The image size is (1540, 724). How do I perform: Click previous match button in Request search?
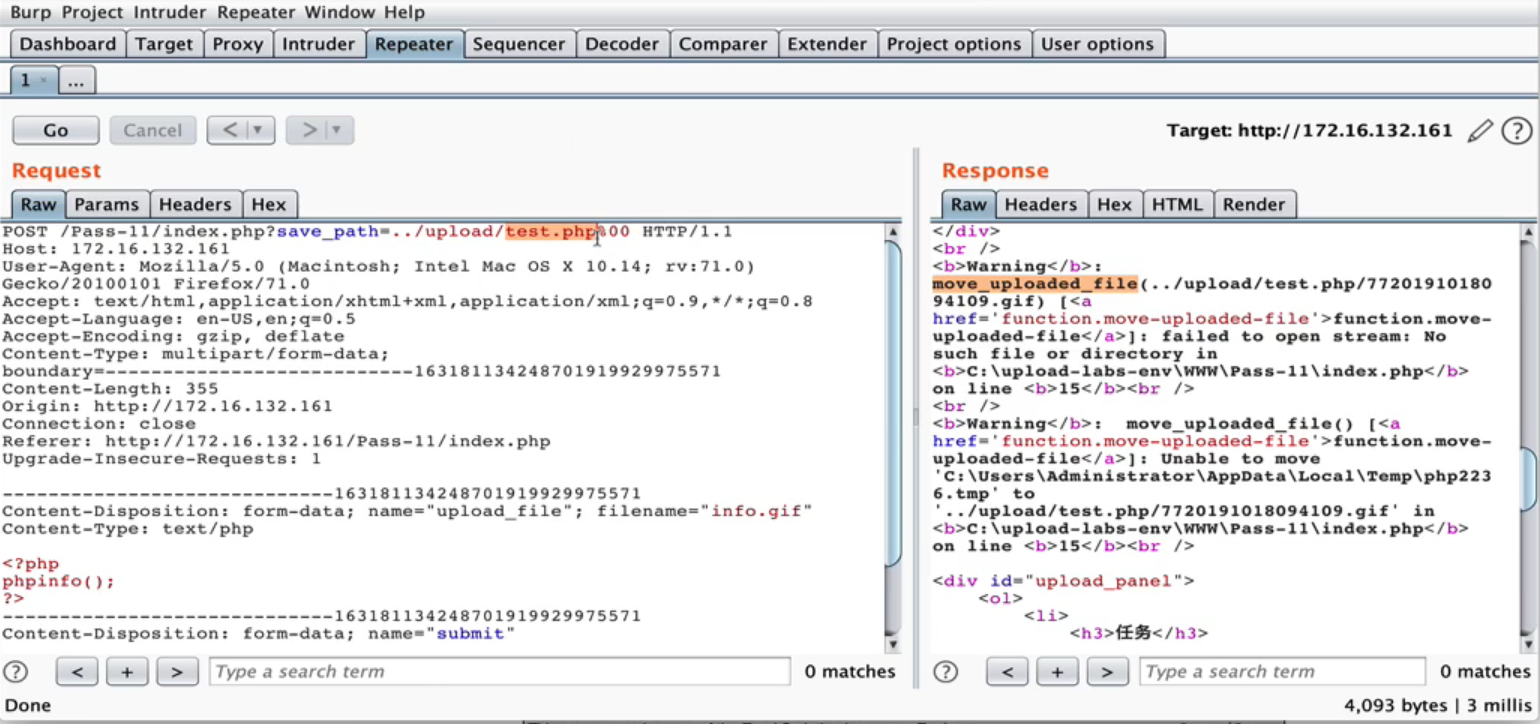click(77, 672)
